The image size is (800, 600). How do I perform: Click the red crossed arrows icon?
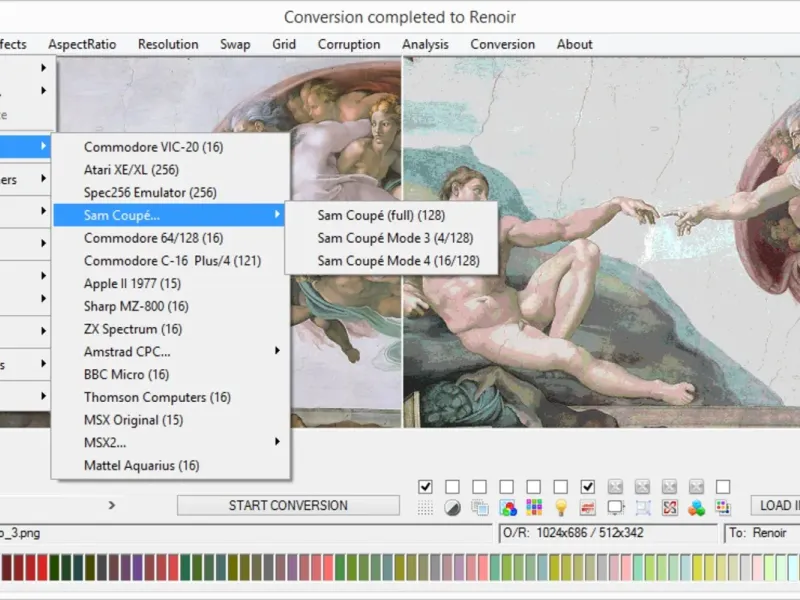click(670, 508)
